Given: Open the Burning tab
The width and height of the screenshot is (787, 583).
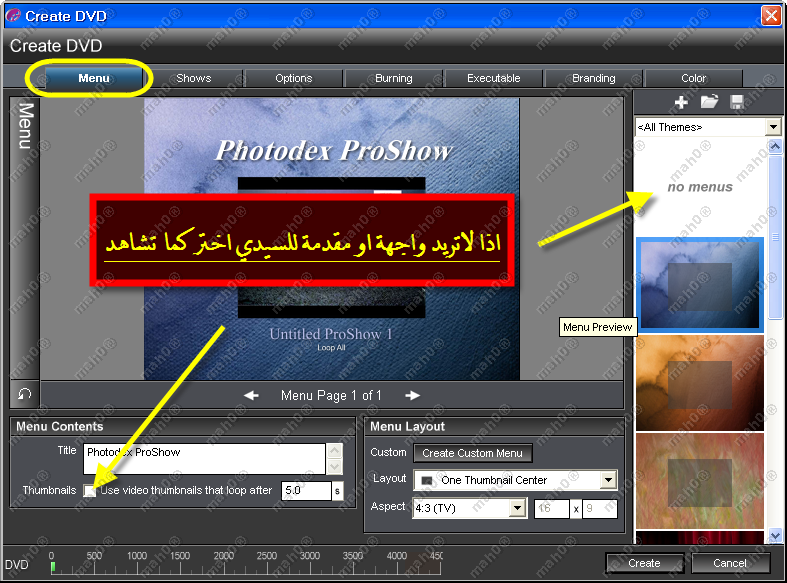Looking at the screenshot, I should 394,78.
